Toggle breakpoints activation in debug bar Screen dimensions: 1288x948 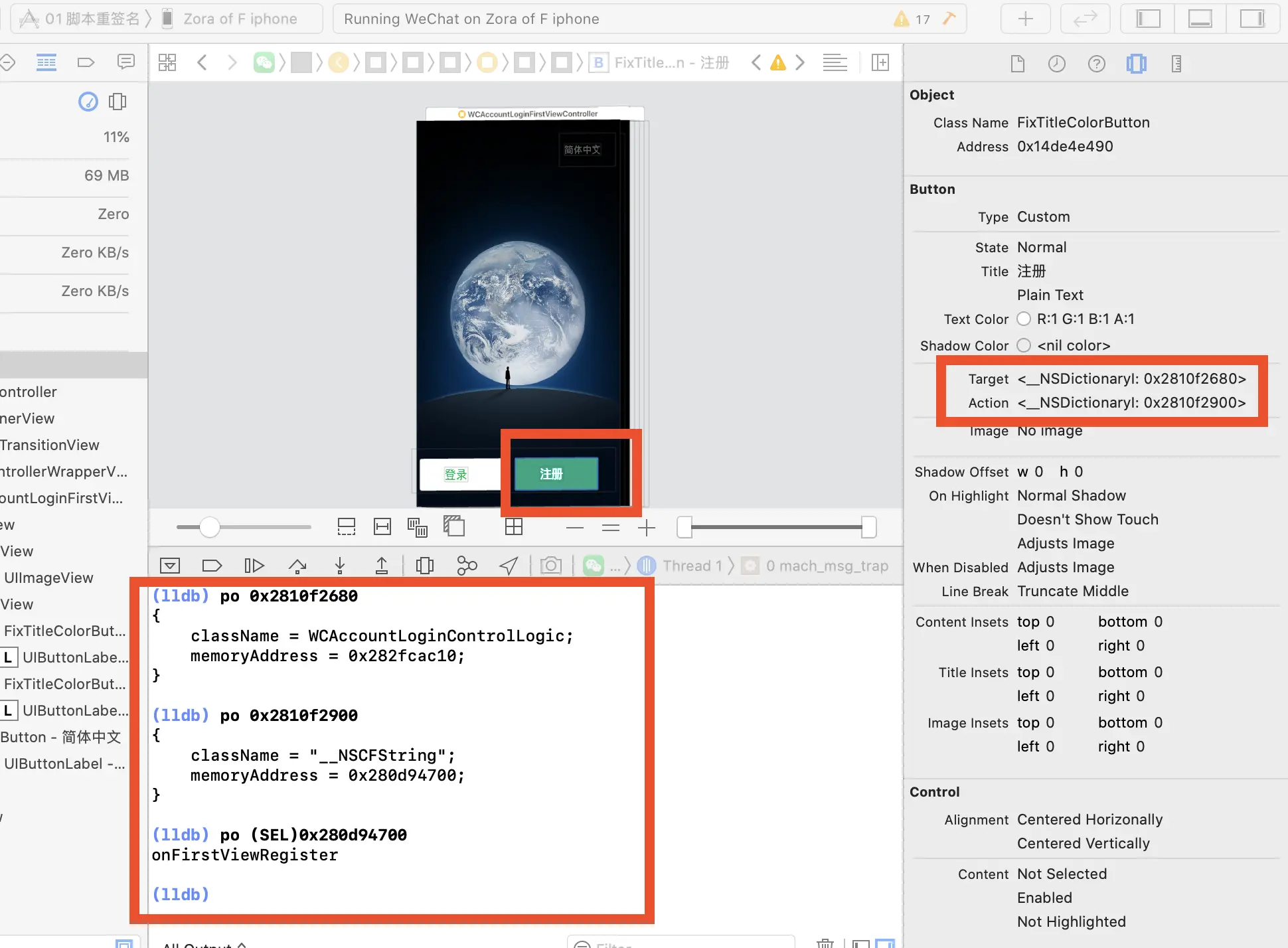click(212, 566)
